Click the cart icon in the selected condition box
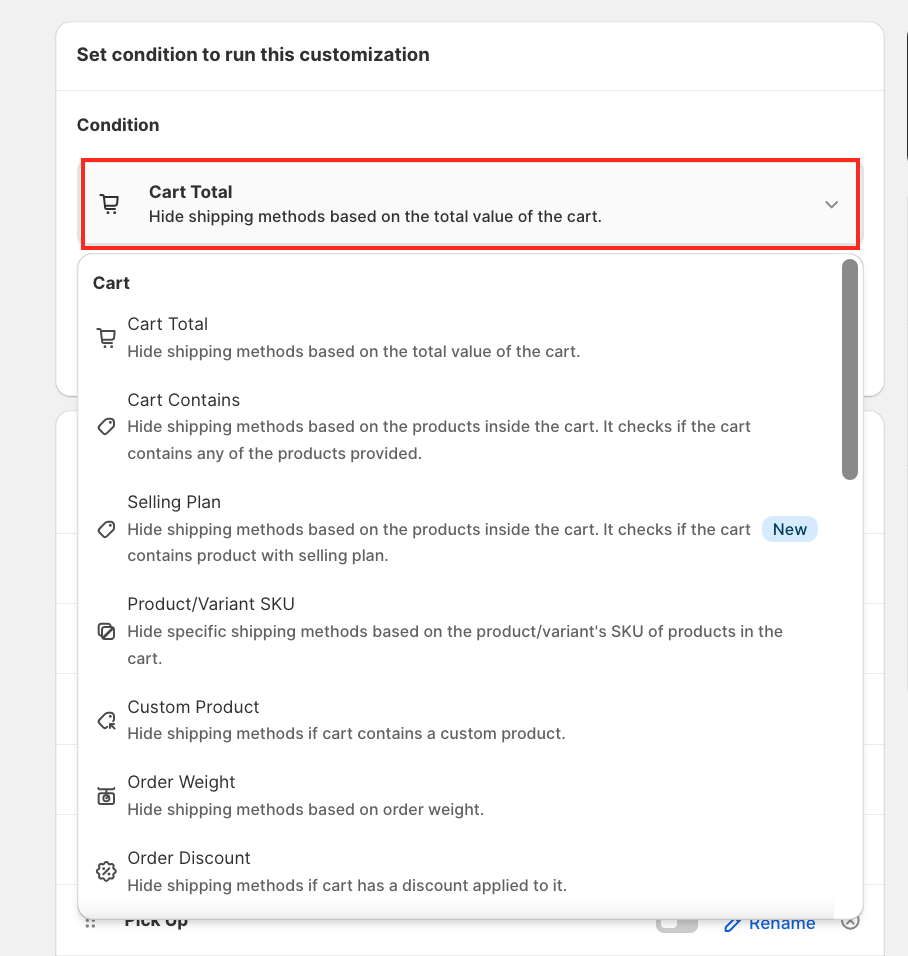The height and width of the screenshot is (956, 908). tap(110, 204)
